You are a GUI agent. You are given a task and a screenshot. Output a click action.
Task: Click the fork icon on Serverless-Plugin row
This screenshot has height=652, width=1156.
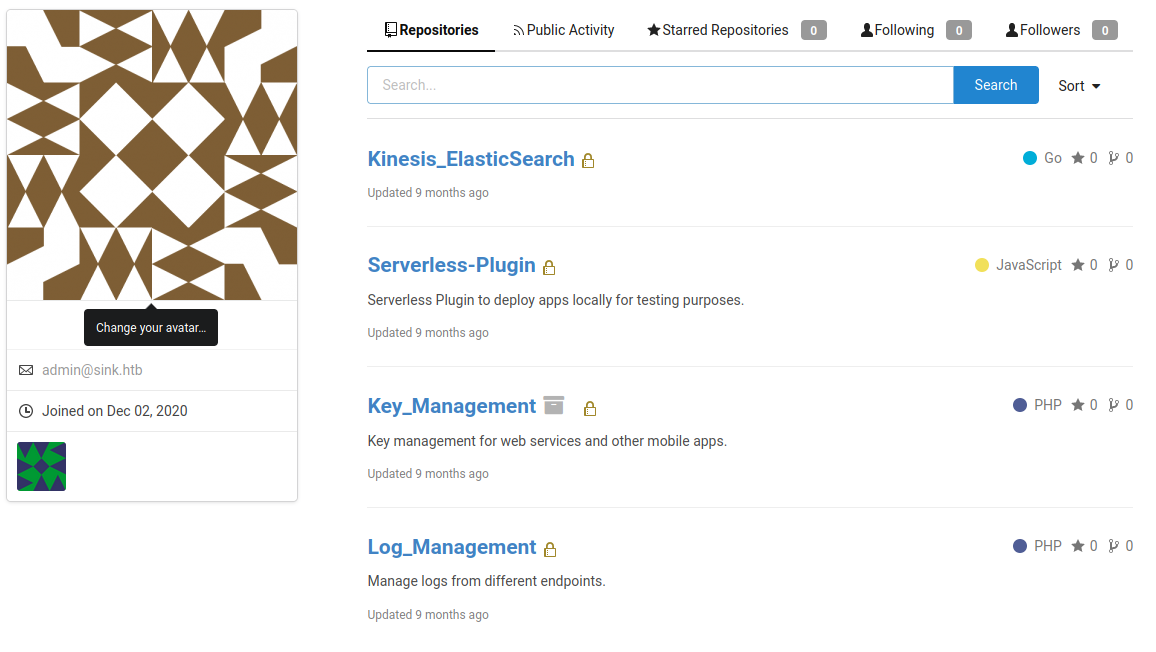click(x=1113, y=265)
